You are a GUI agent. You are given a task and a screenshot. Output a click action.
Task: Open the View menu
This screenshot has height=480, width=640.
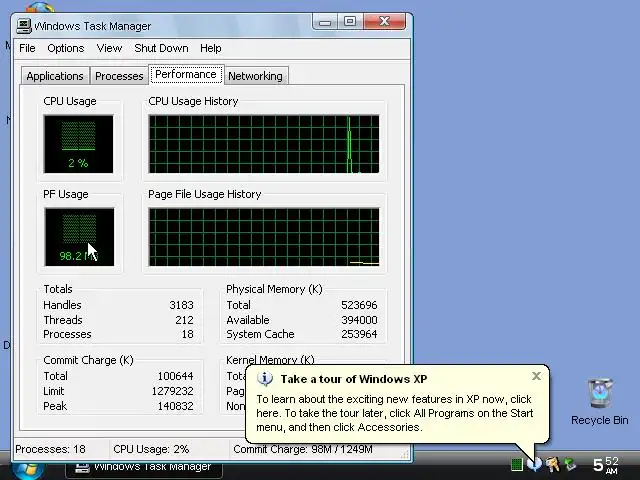(x=109, y=48)
